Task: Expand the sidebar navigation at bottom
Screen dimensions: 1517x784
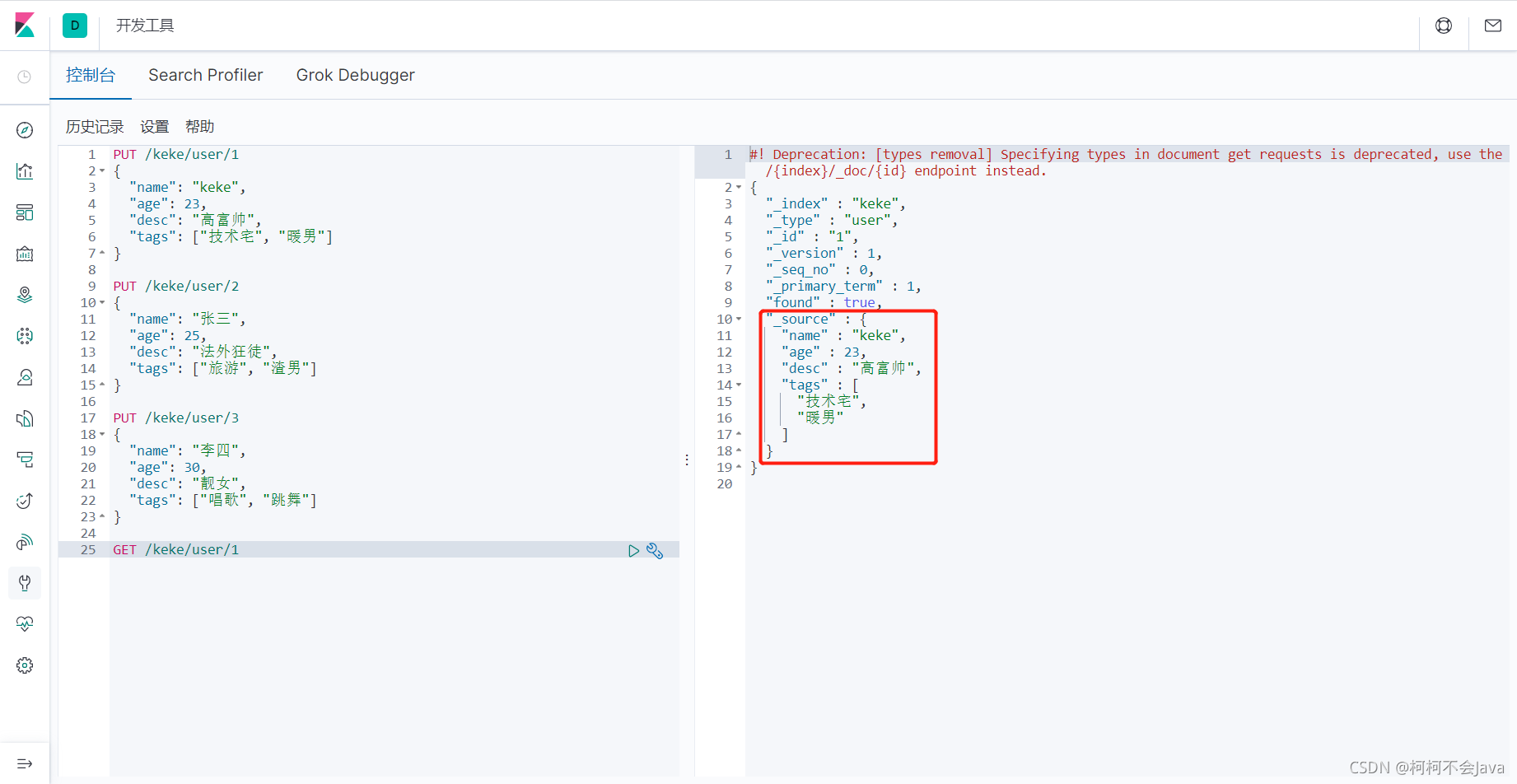Action: pos(25,763)
